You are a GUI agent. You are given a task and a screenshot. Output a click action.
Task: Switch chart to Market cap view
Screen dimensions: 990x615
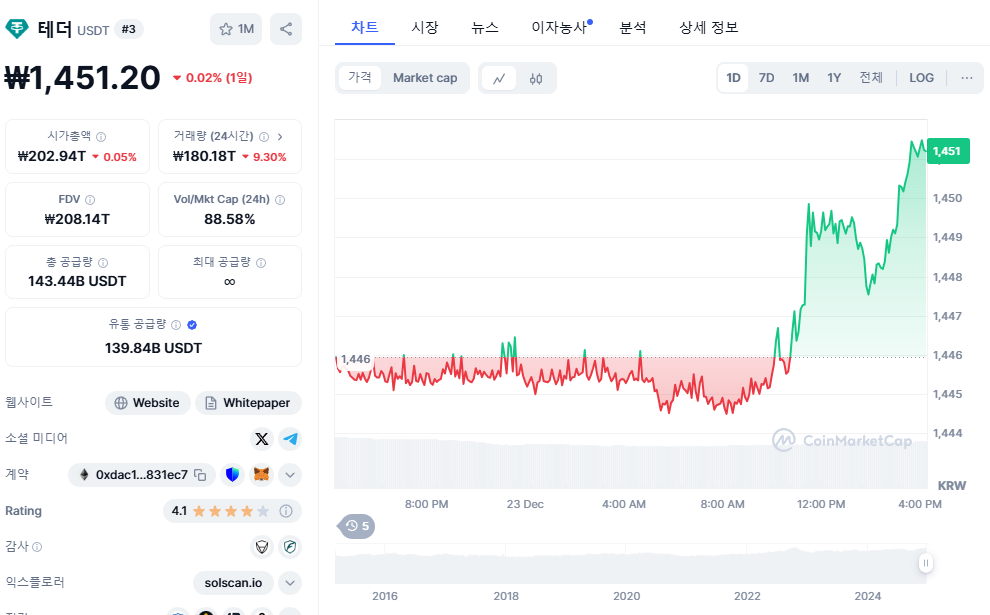[x=425, y=78]
